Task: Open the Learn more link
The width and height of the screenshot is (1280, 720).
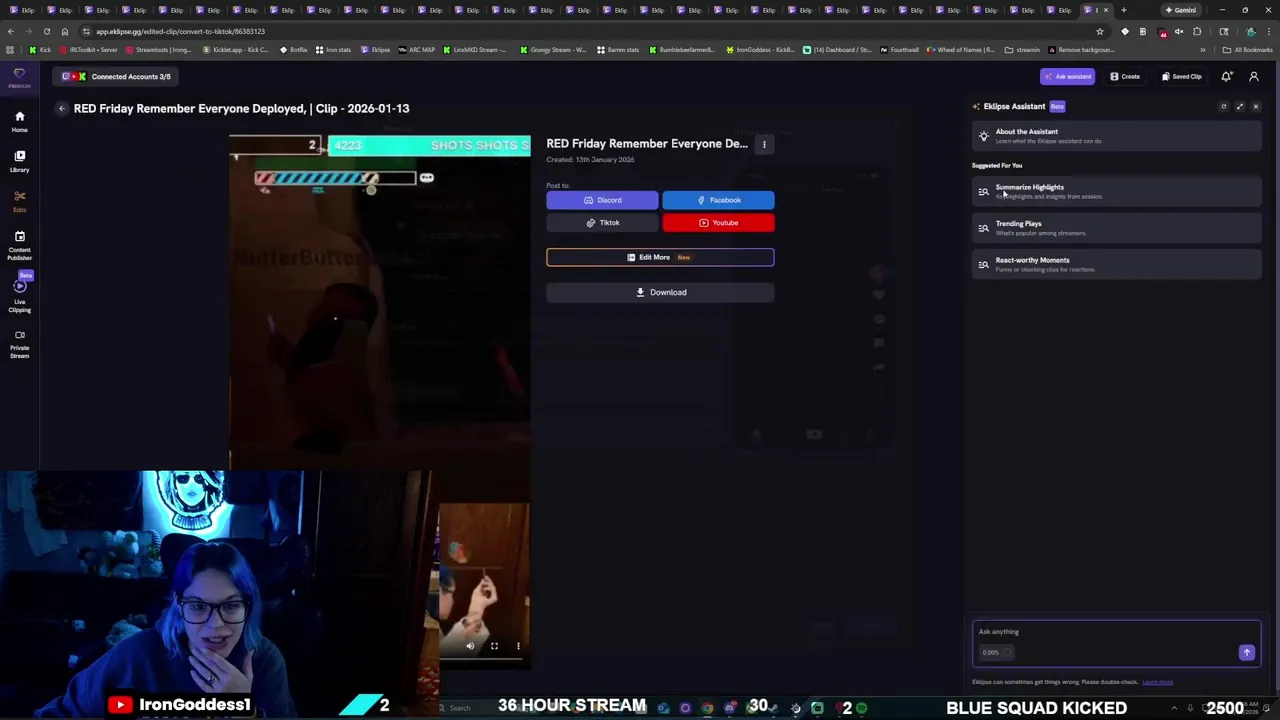Action: coord(1157,682)
